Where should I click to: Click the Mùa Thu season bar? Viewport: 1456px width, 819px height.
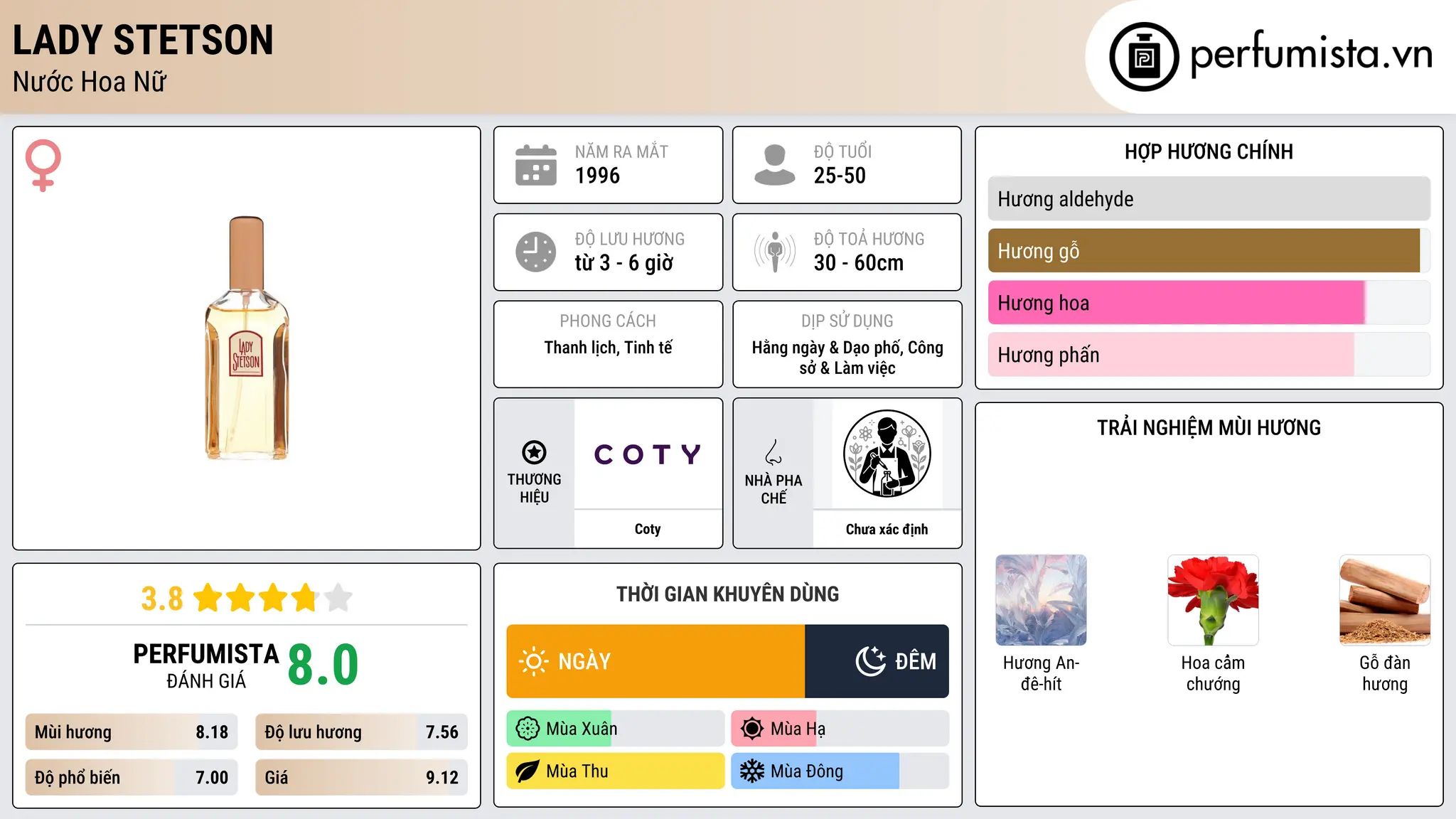[616, 771]
